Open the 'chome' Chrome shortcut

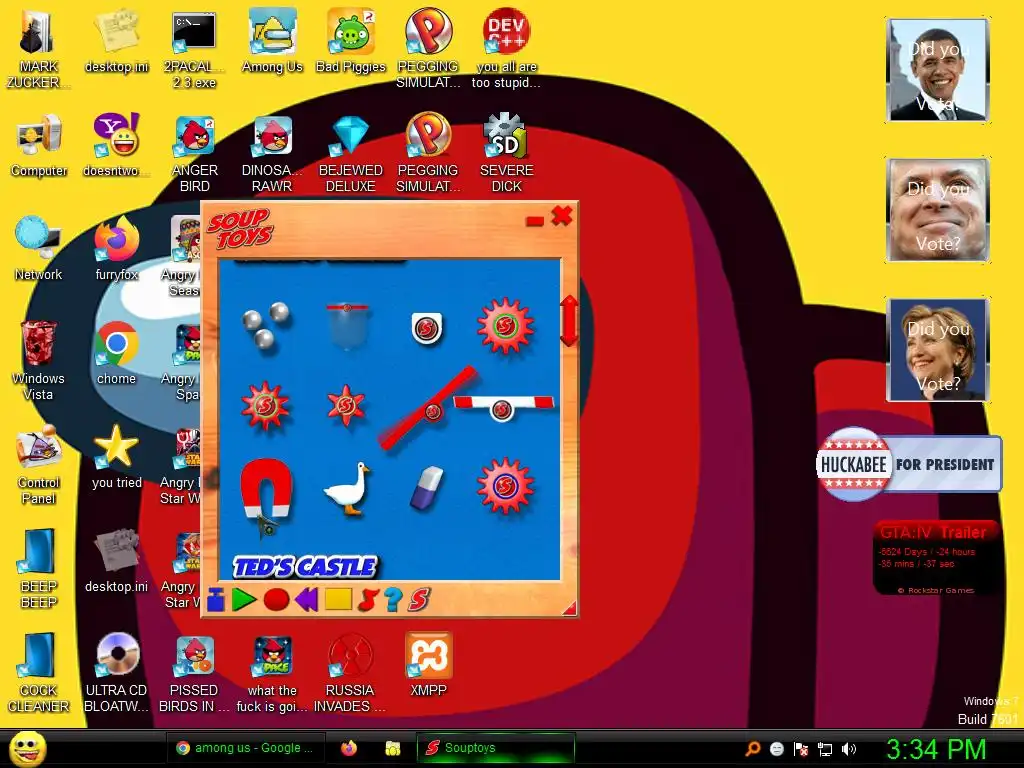coord(116,353)
